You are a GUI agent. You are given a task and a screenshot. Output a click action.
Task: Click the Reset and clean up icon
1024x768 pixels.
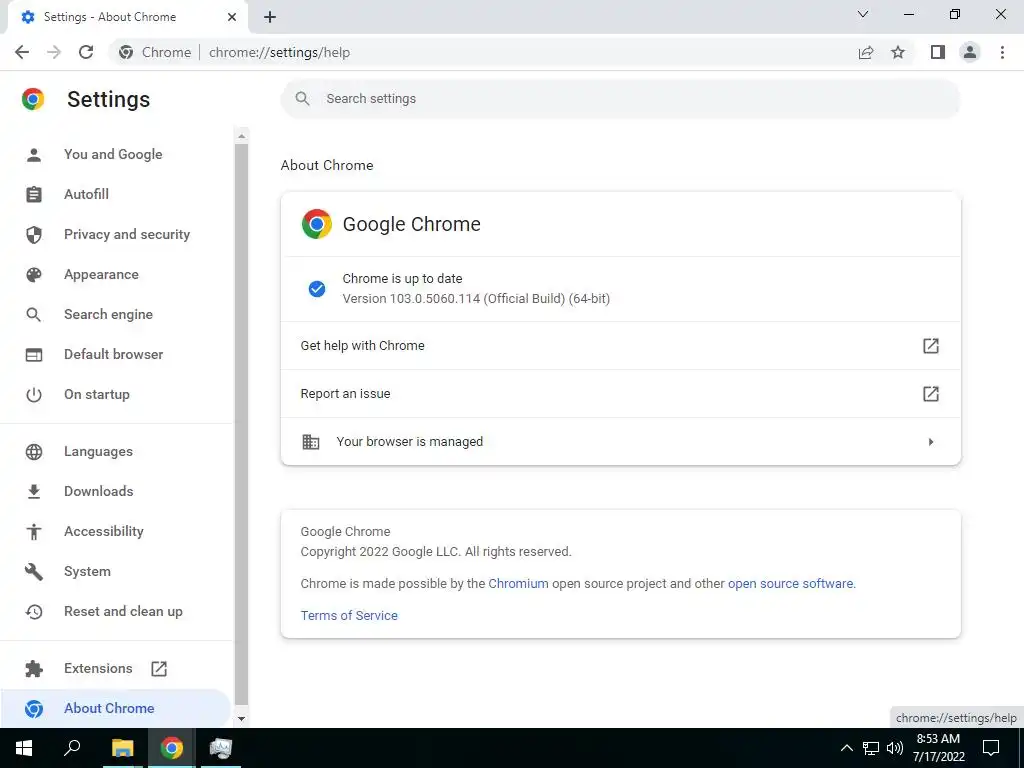pyautogui.click(x=33, y=612)
